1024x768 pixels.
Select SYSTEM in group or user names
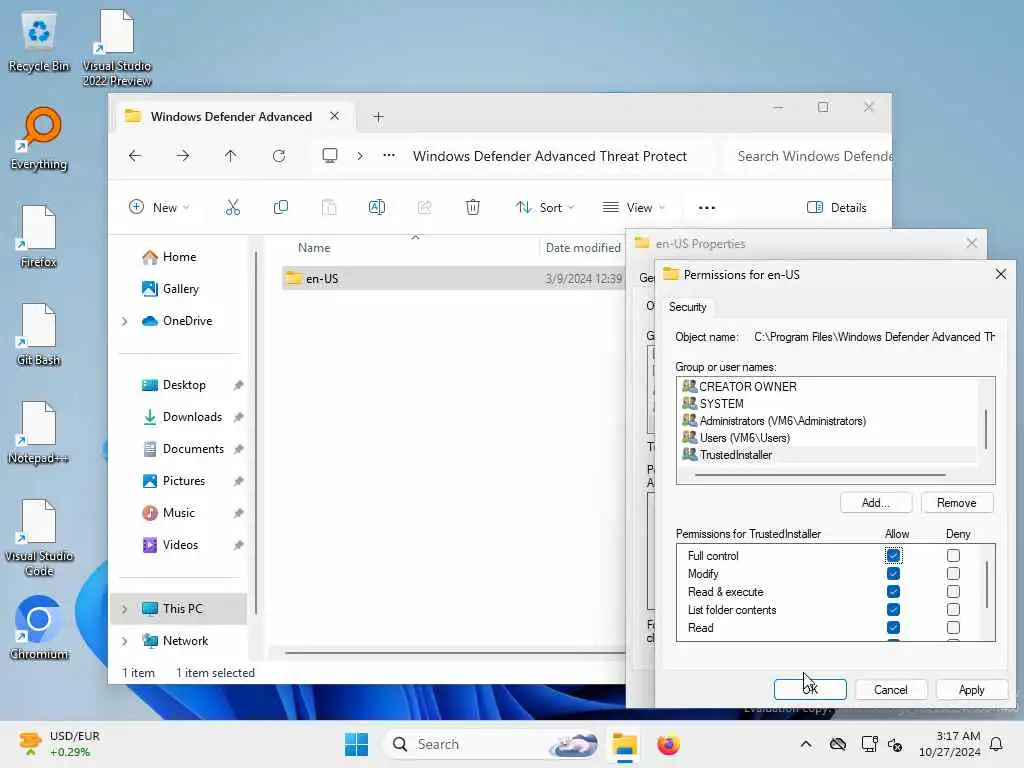(x=721, y=404)
